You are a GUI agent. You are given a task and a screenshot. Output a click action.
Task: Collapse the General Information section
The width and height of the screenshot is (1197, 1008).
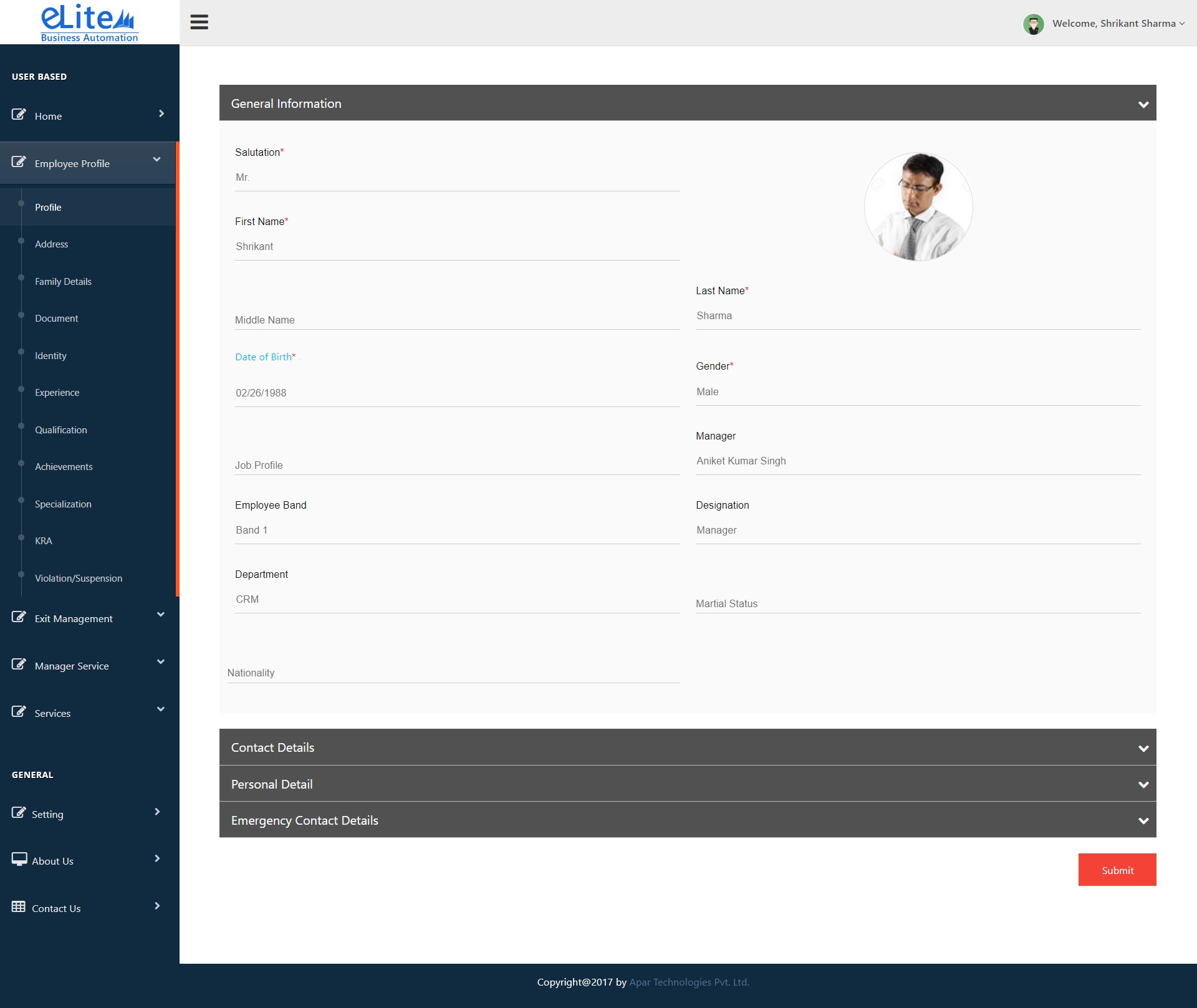(x=1143, y=104)
